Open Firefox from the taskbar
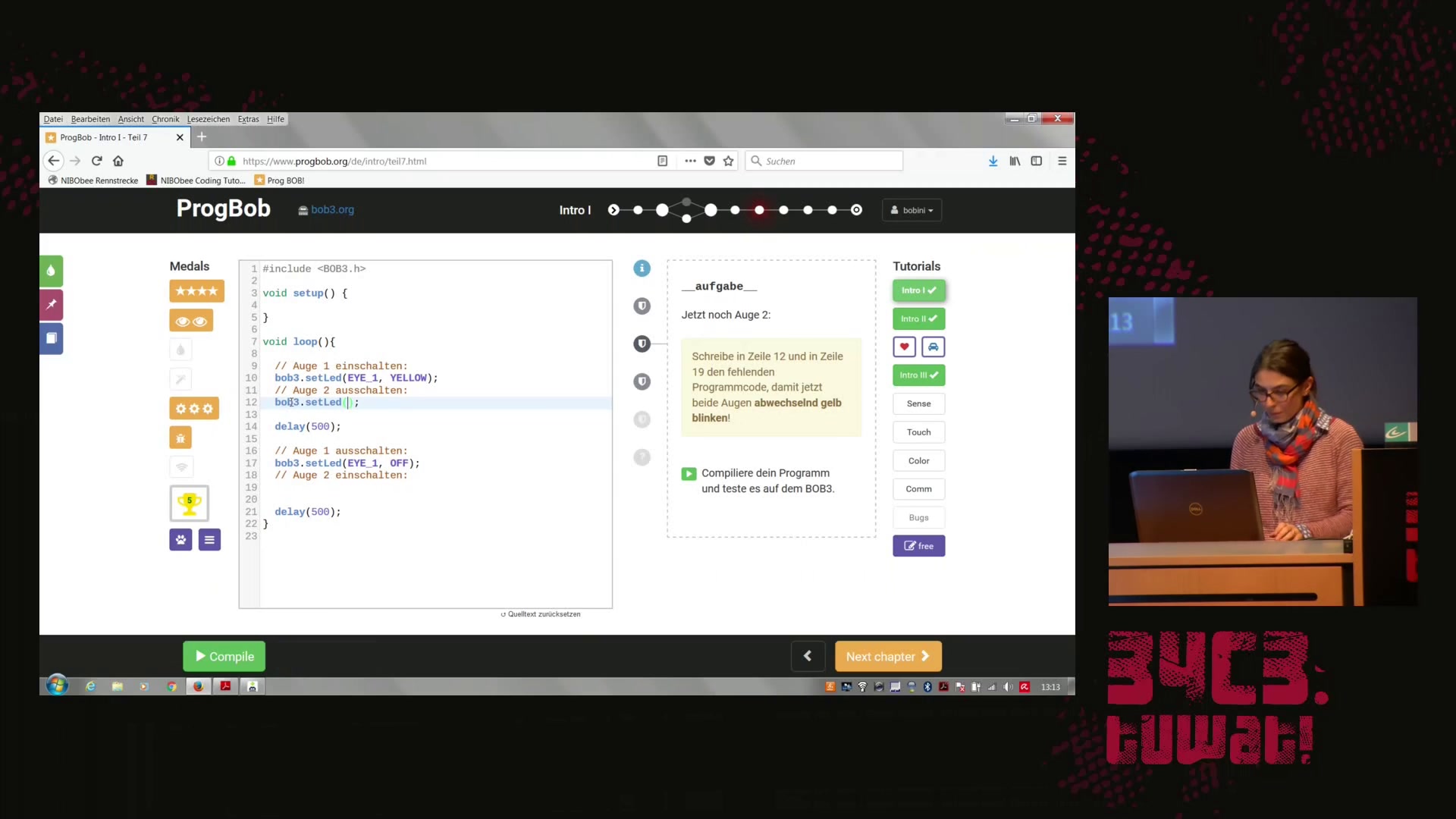This screenshot has width=1456, height=819. click(198, 686)
